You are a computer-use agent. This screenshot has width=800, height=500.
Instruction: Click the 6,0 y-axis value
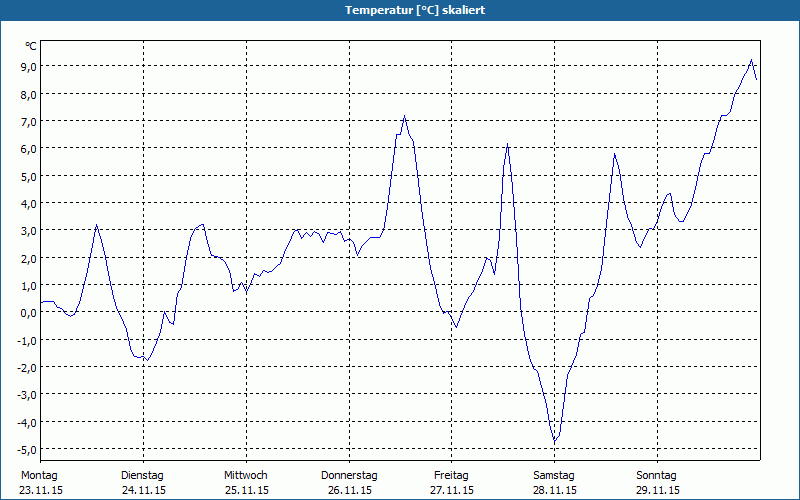pyautogui.click(x=28, y=149)
